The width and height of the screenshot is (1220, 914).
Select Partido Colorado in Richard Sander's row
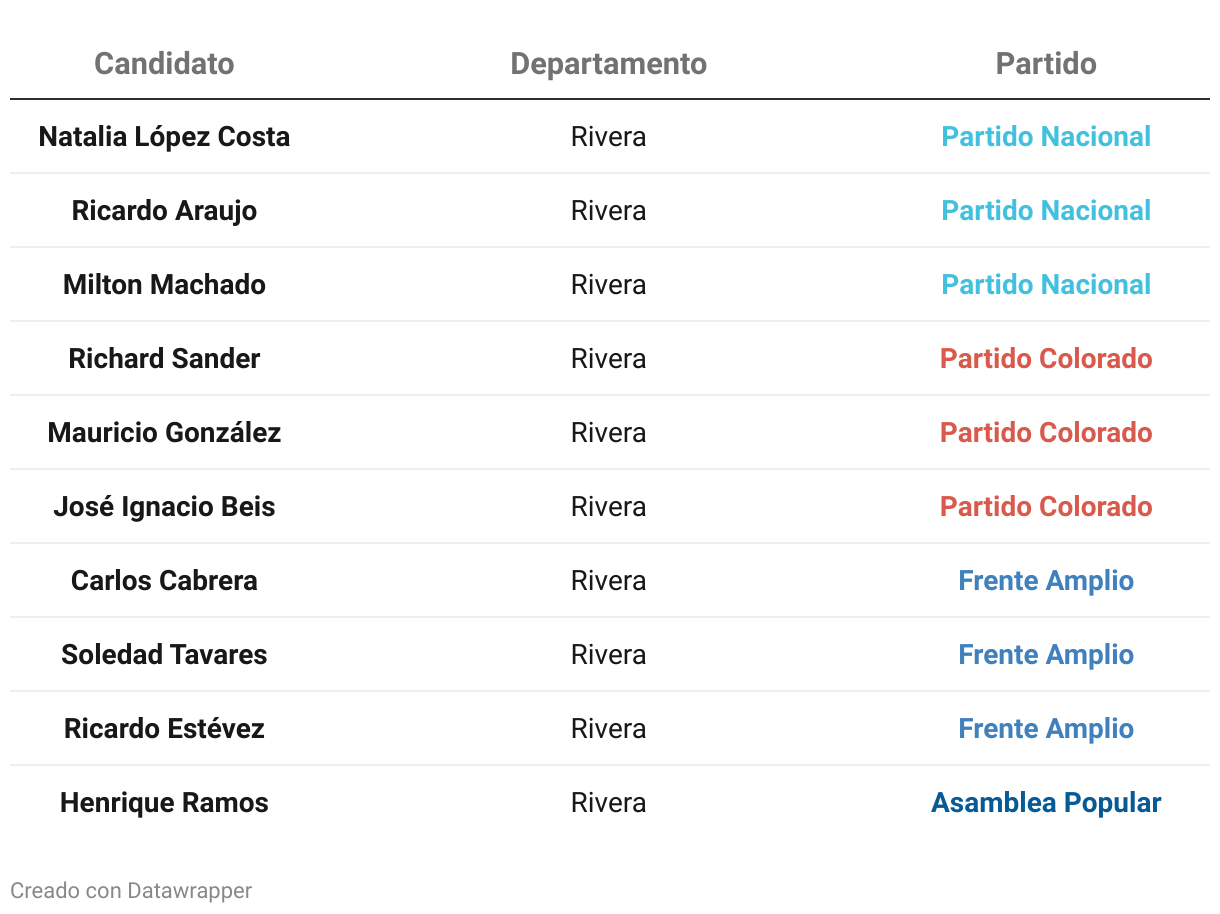pyautogui.click(x=1046, y=359)
